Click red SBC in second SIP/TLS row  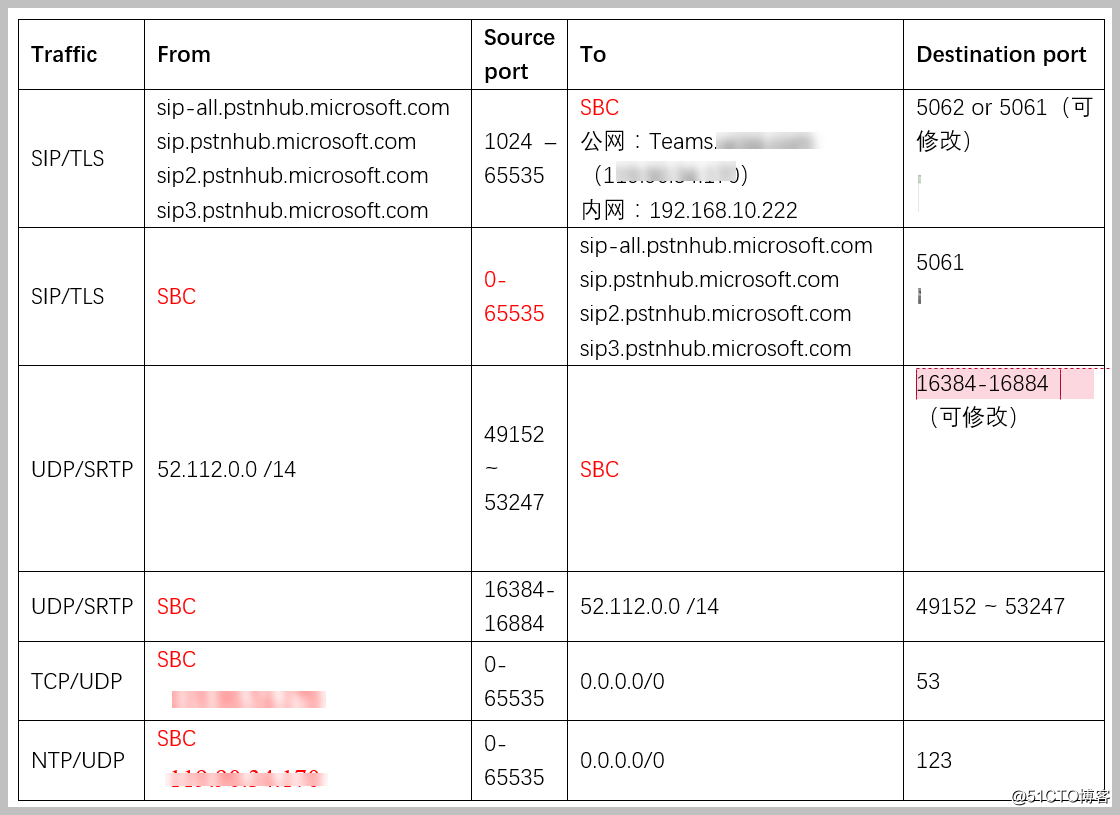tap(176, 296)
